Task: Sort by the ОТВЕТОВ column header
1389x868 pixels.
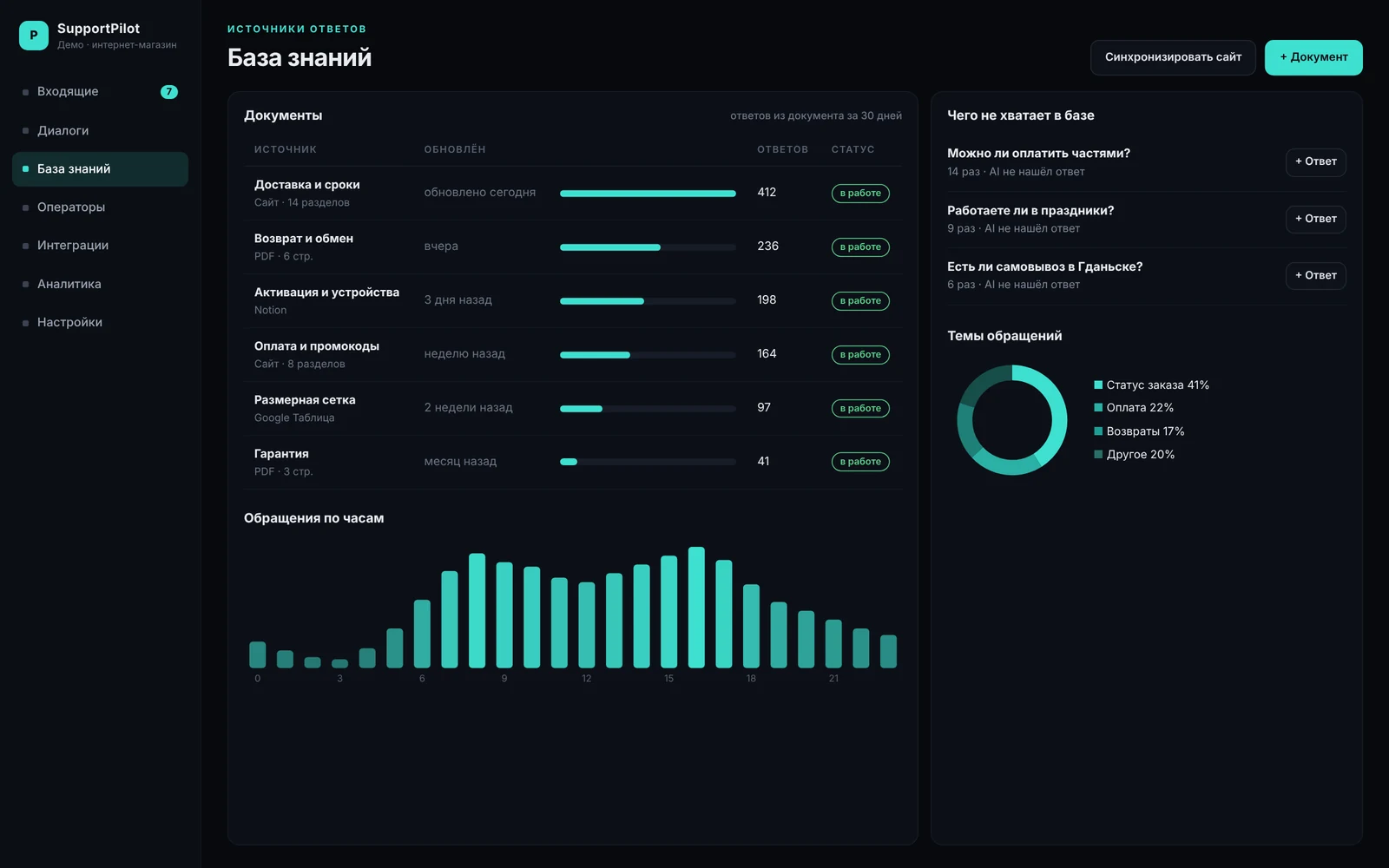Action: (782, 149)
